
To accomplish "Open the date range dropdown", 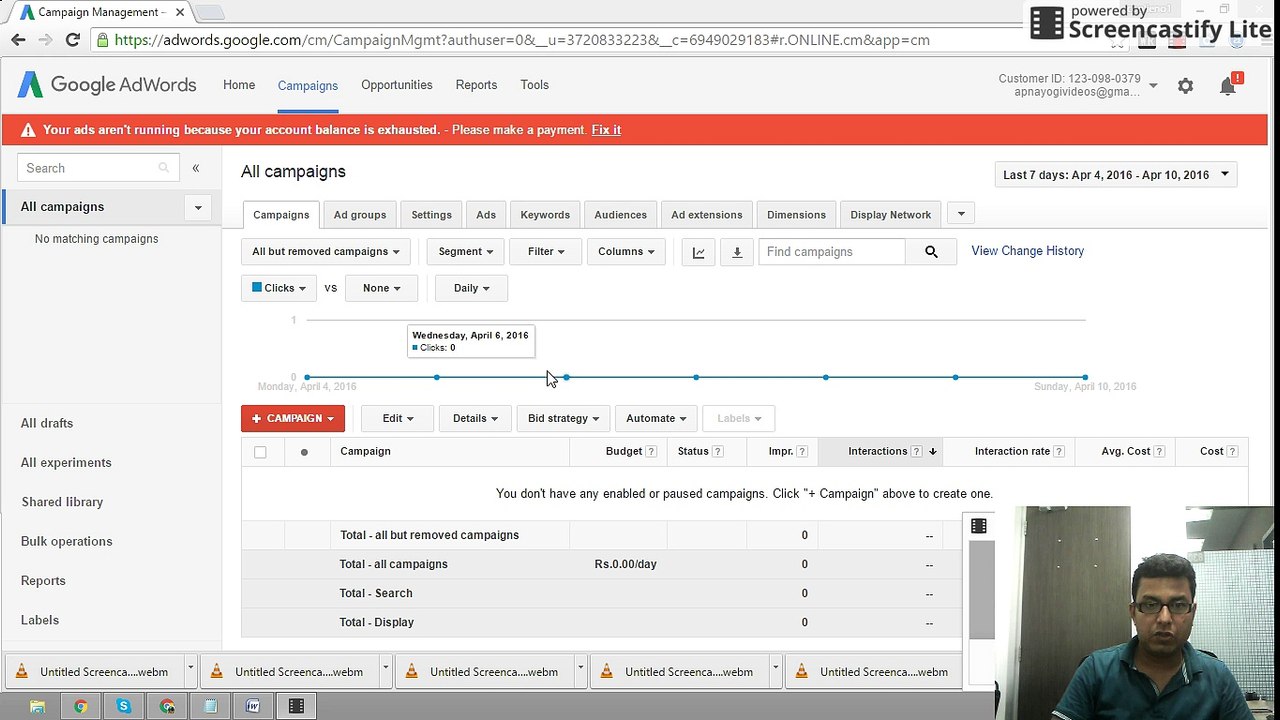I will pos(1116,175).
